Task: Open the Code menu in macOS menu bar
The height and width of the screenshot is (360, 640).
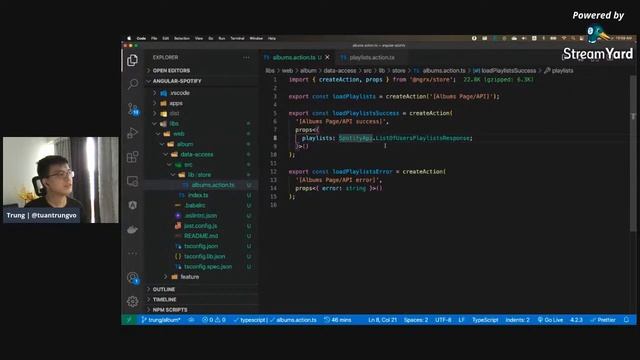Action: pyautogui.click(x=141, y=38)
